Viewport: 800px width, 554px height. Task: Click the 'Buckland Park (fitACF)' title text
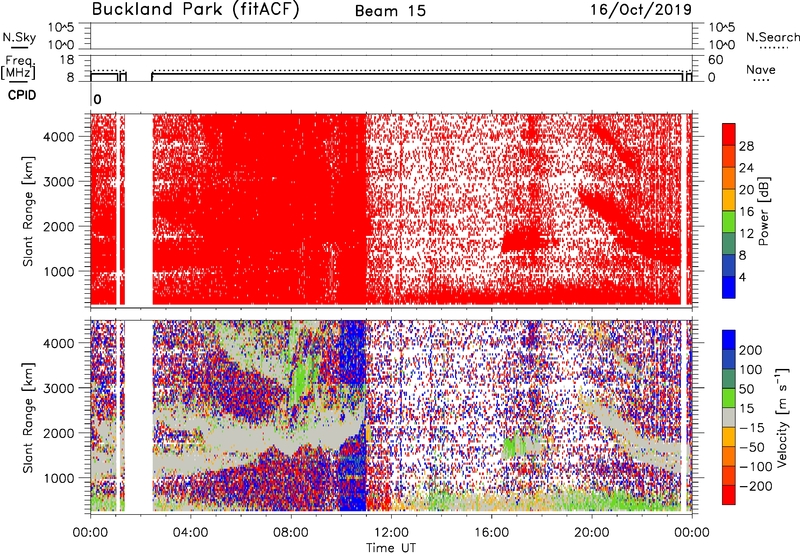click(x=195, y=10)
